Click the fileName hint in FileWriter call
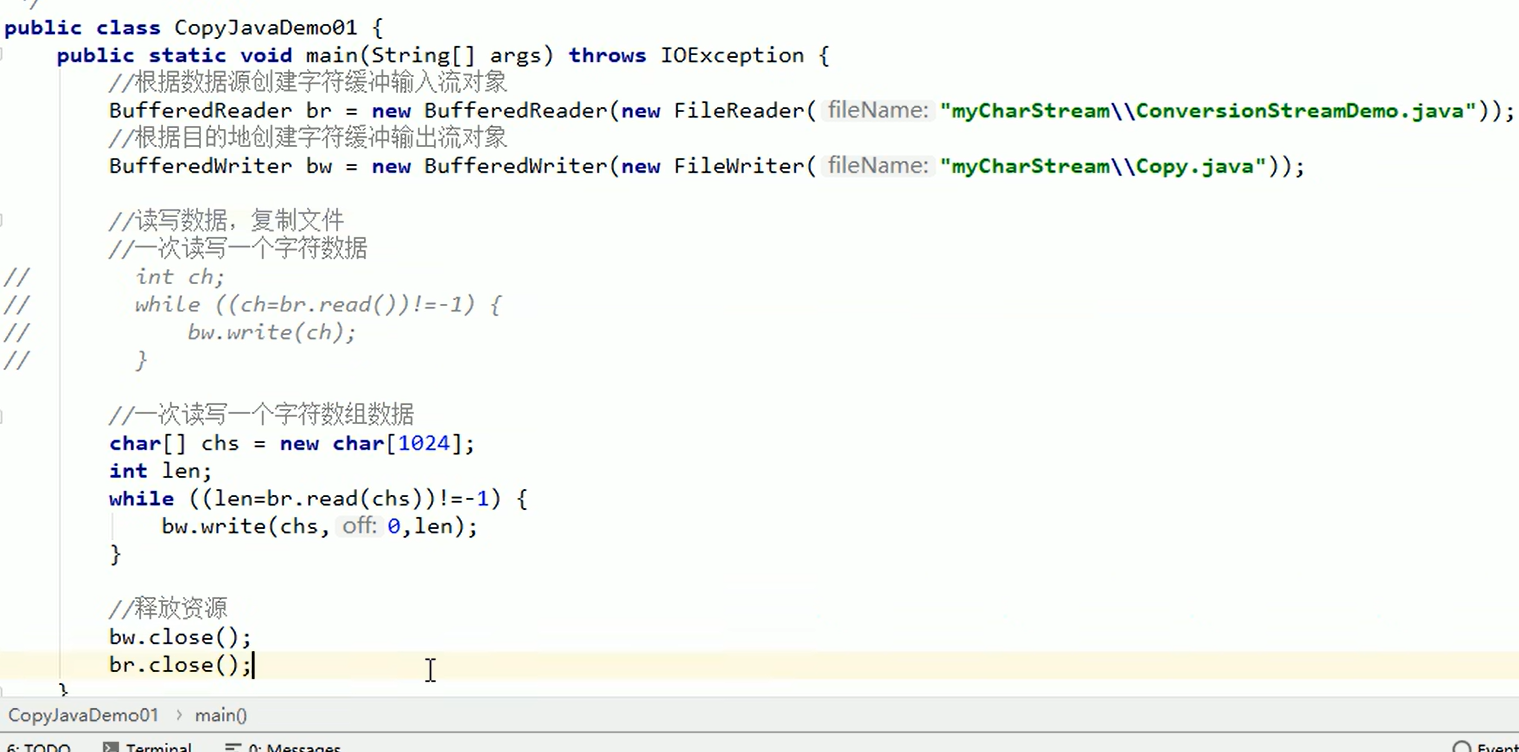 point(878,167)
